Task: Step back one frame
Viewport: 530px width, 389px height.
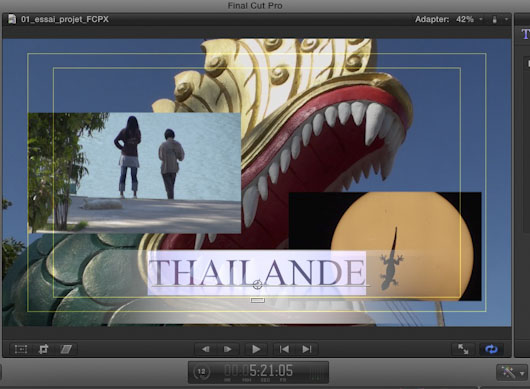Action: [206, 349]
